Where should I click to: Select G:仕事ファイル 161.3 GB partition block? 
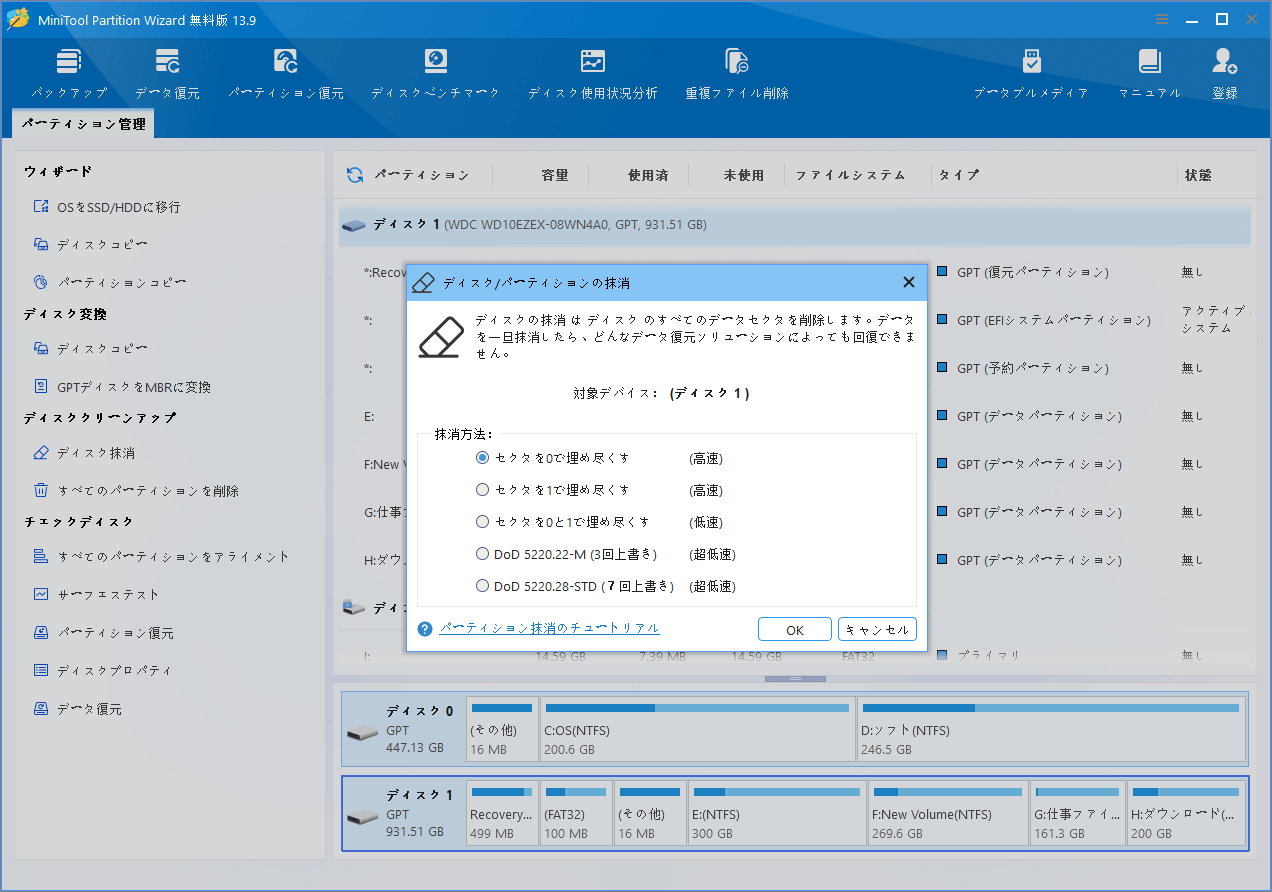(x=1078, y=814)
